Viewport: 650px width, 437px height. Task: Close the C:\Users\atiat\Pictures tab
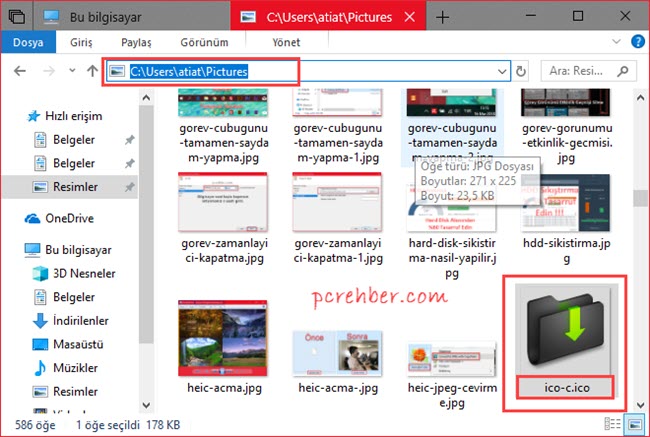pyautogui.click(x=410, y=17)
